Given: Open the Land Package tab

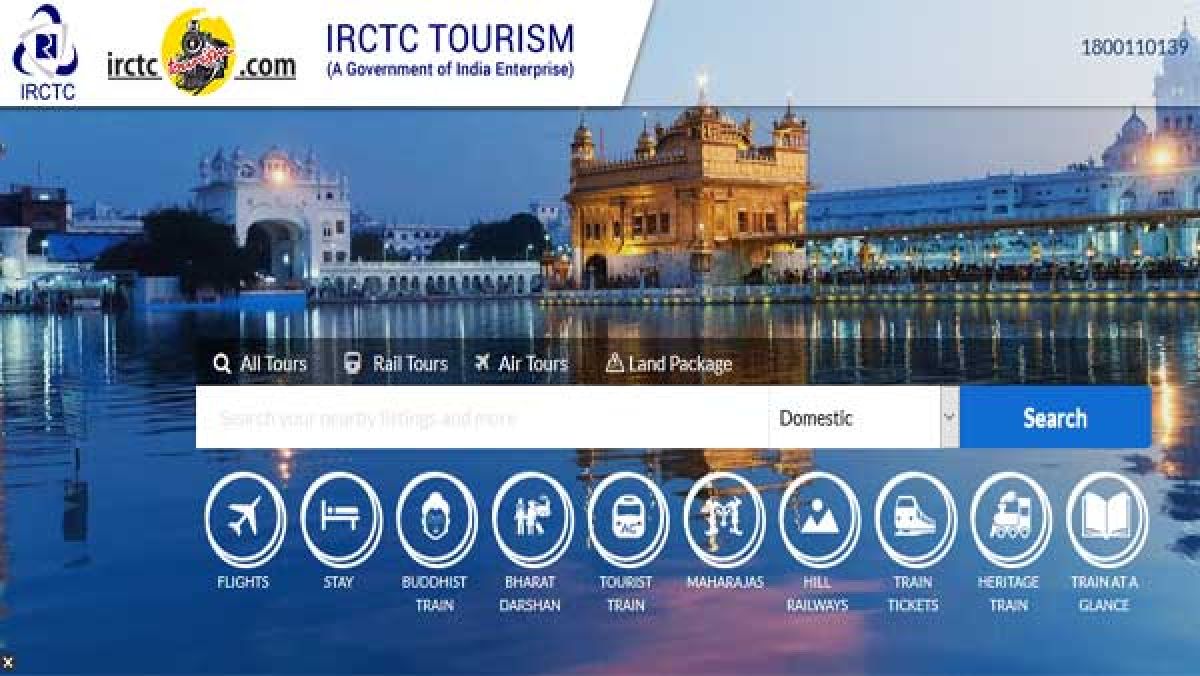Looking at the screenshot, I should pyautogui.click(x=669, y=364).
